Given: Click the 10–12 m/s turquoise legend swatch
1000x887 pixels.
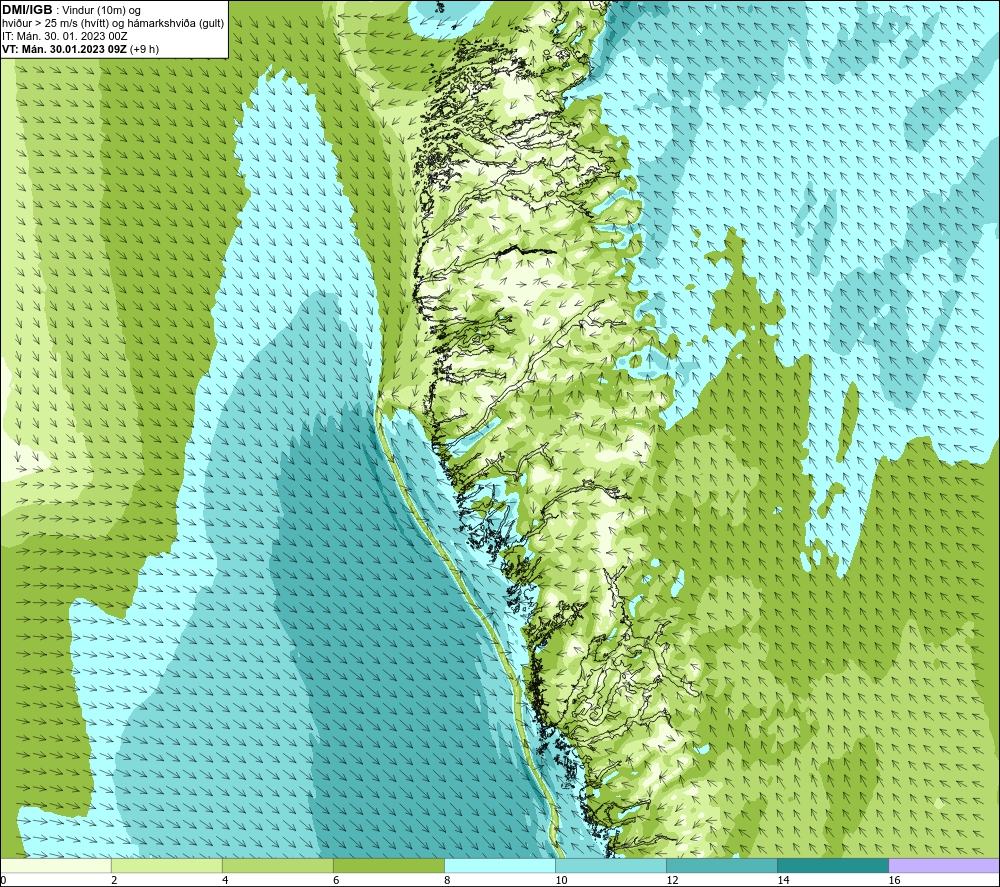Looking at the screenshot, I should tap(611, 865).
